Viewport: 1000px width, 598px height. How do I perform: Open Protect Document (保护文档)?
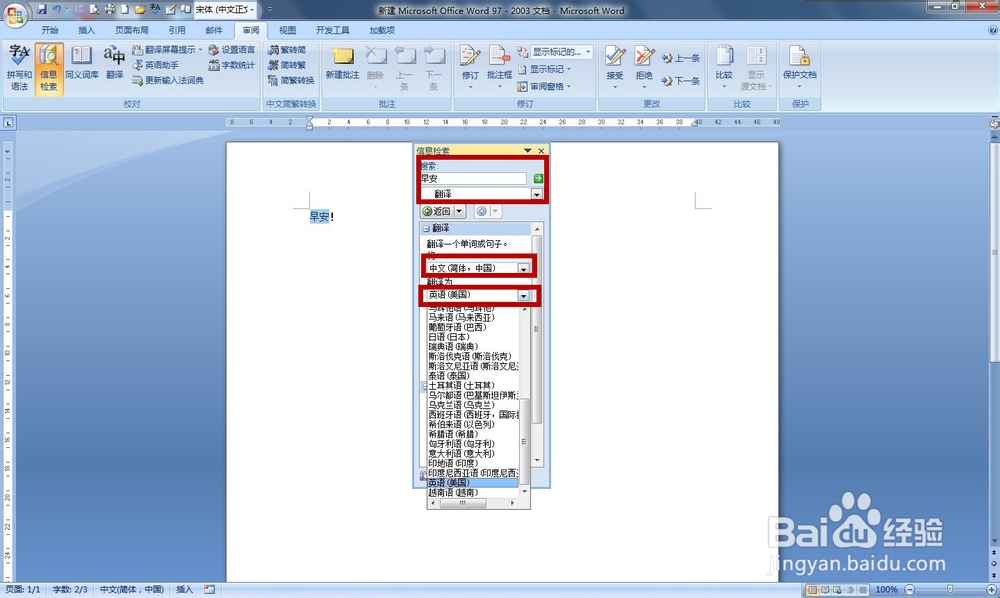coord(799,62)
